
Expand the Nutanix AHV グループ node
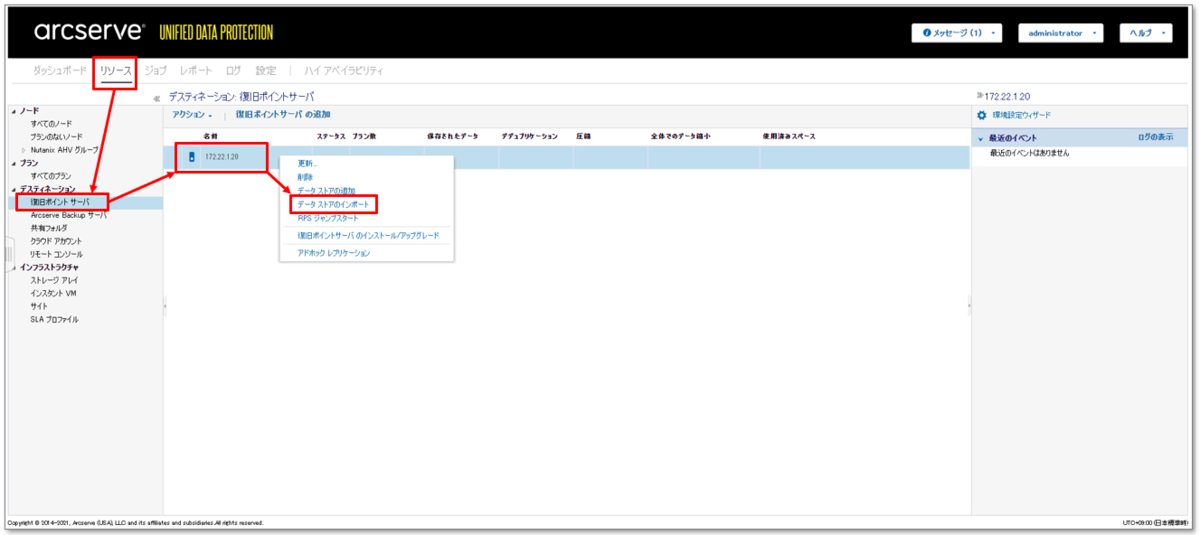point(24,150)
